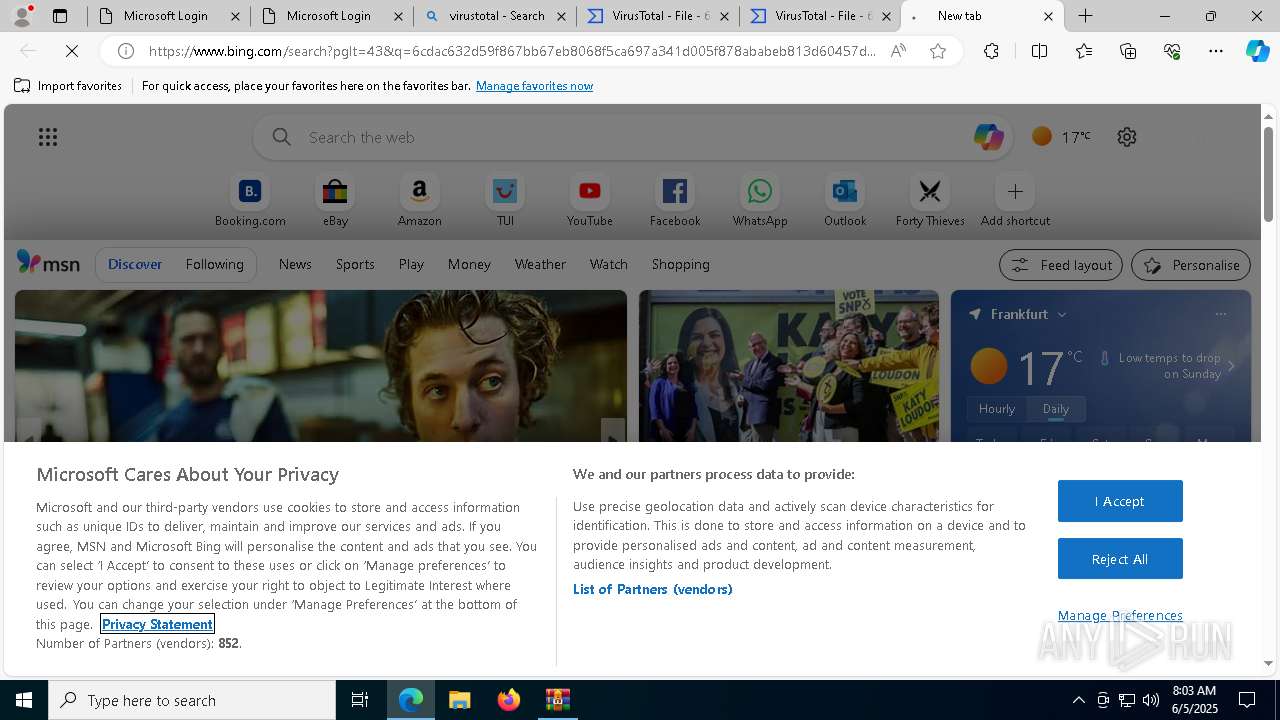Viewport: 1280px width, 720px height.
Task: Open the Collections toolbar button
Action: 1128,51
